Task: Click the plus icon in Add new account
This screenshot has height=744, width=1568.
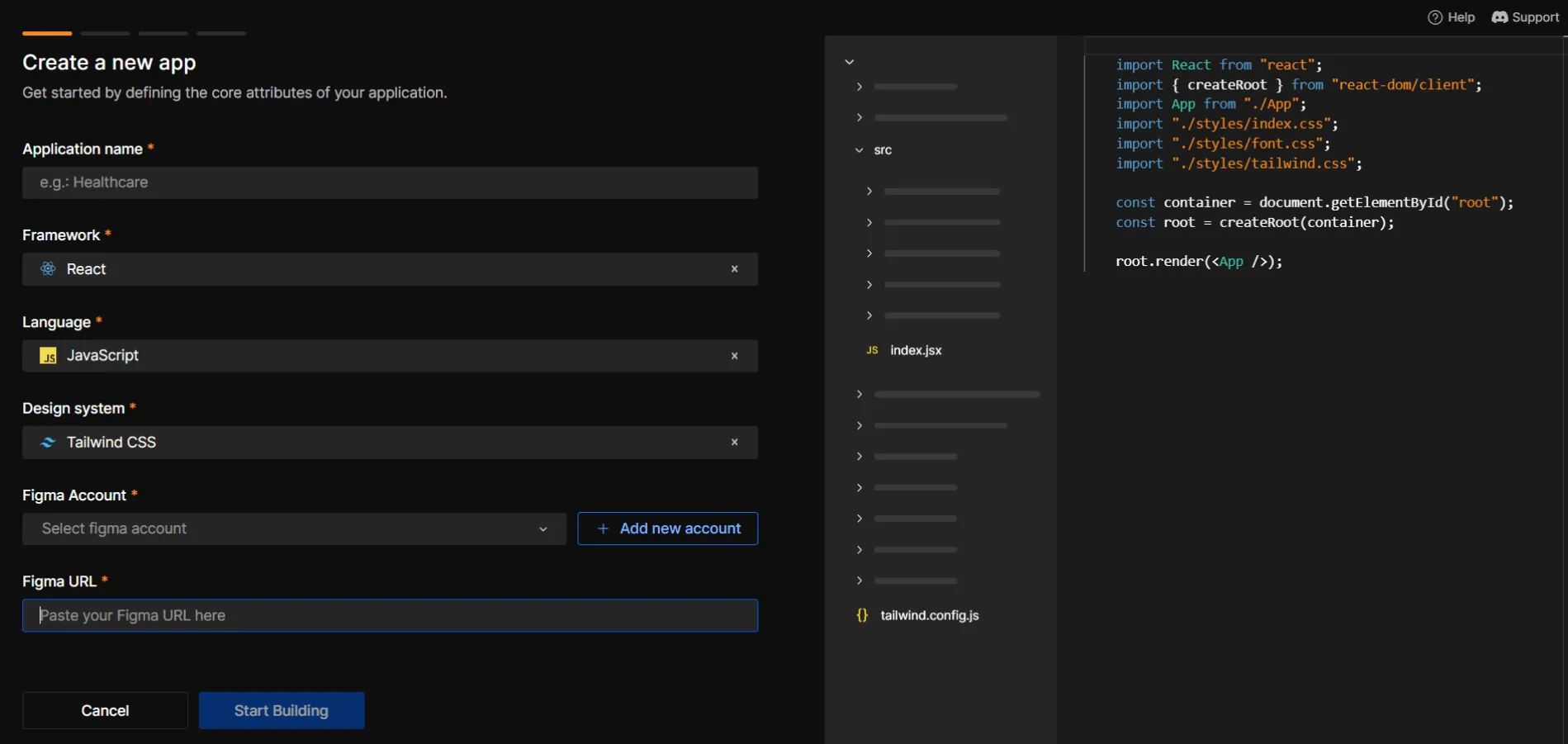Action: 603,528
